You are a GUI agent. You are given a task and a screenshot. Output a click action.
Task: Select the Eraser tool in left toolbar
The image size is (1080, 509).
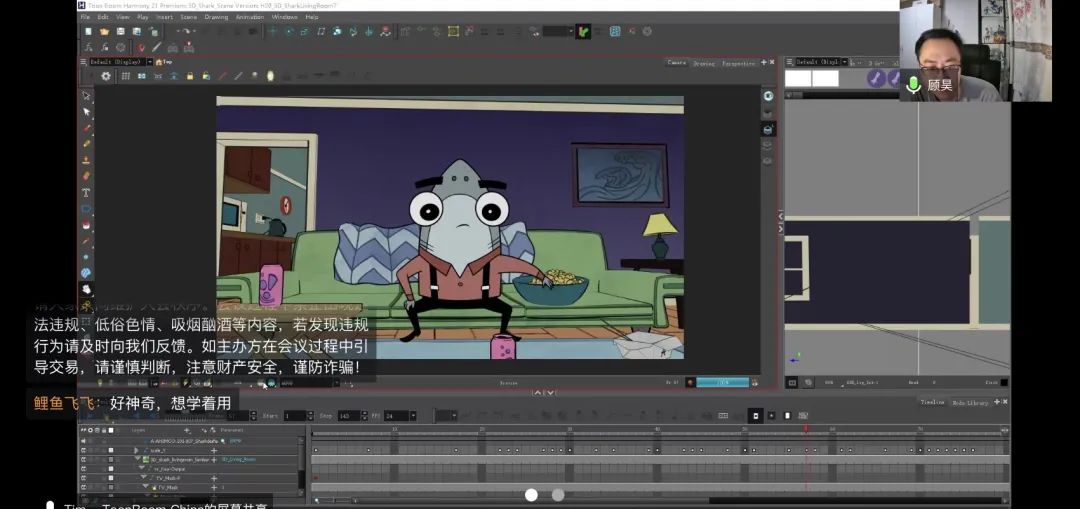coord(87,176)
